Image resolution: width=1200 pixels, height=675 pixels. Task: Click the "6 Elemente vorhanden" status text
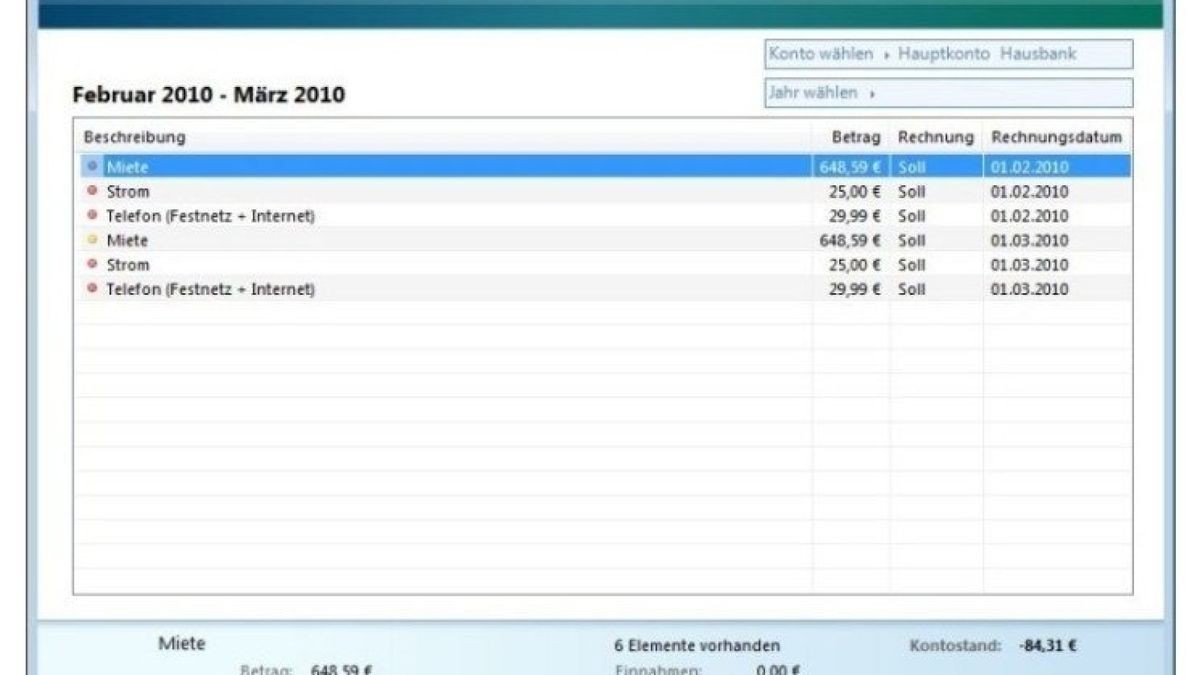coord(697,646)
